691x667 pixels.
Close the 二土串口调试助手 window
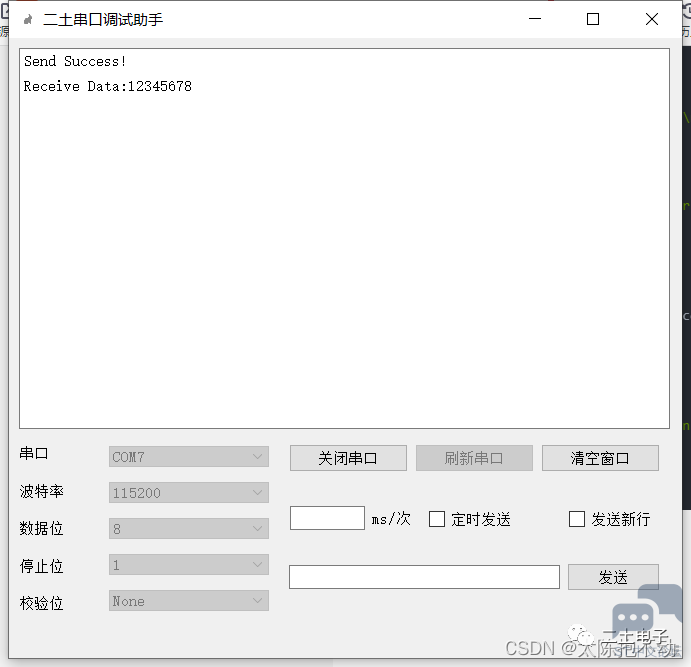tap(652, 19)
